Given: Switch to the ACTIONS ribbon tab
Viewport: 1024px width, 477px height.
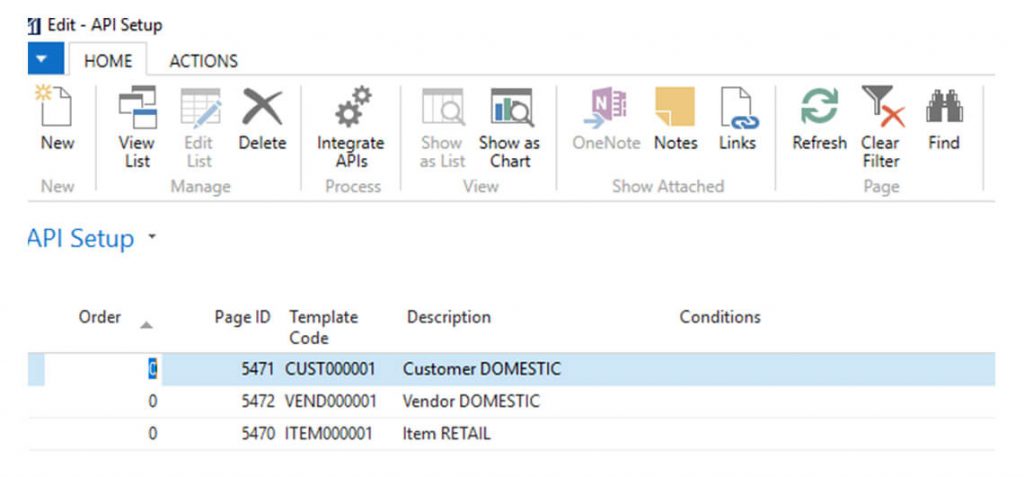Looking at the screenshot, I should point(203,61).
